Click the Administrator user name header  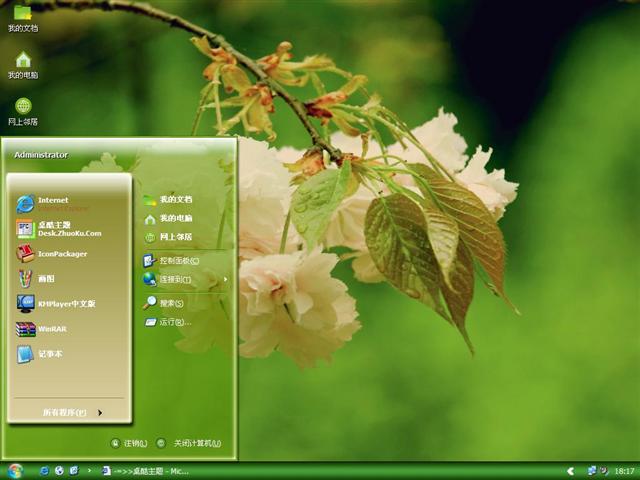(41, 155)
